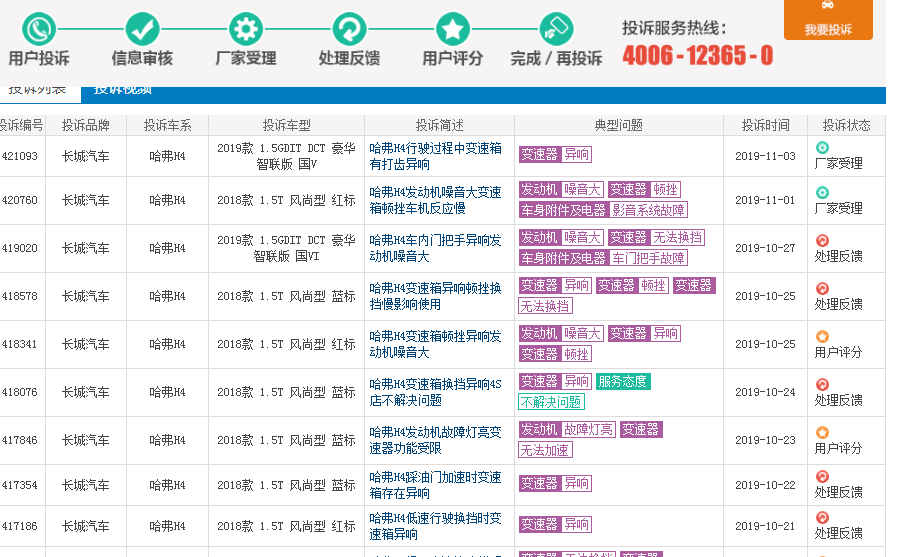Click the orange 我要投诉 button

coord(828,20)
